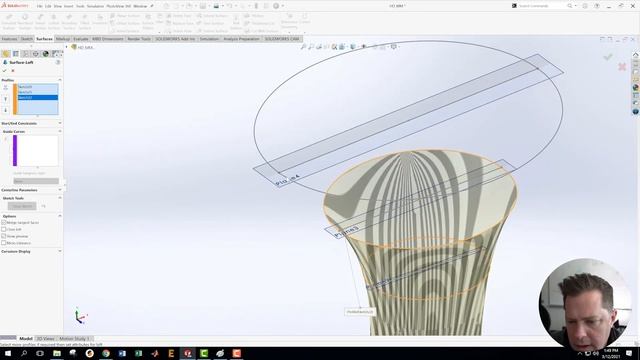Expand the Centerline Parameters section
This screenshot has width=640, height=360.
pyautogui.click(x=60, y=190)
